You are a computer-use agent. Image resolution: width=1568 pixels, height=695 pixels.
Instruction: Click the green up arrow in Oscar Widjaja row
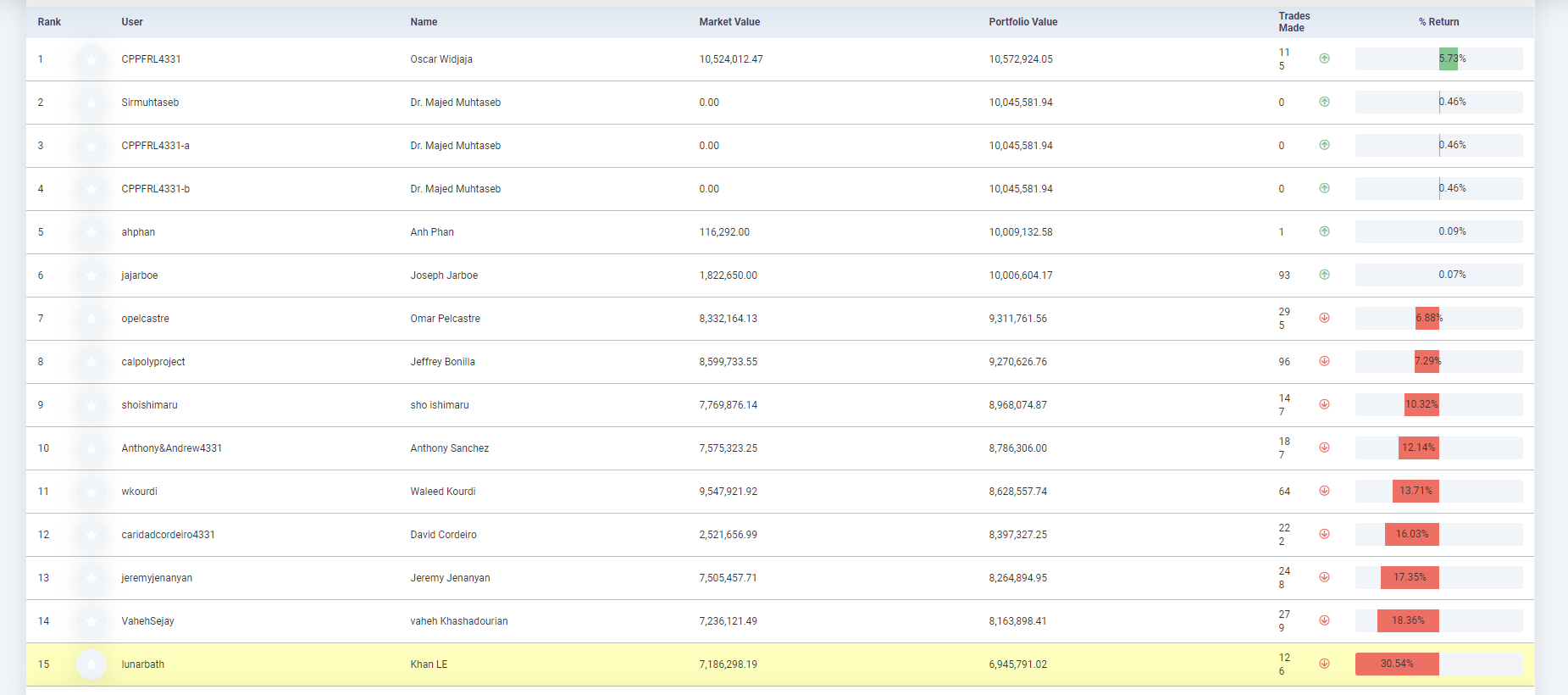(1324, 58)
